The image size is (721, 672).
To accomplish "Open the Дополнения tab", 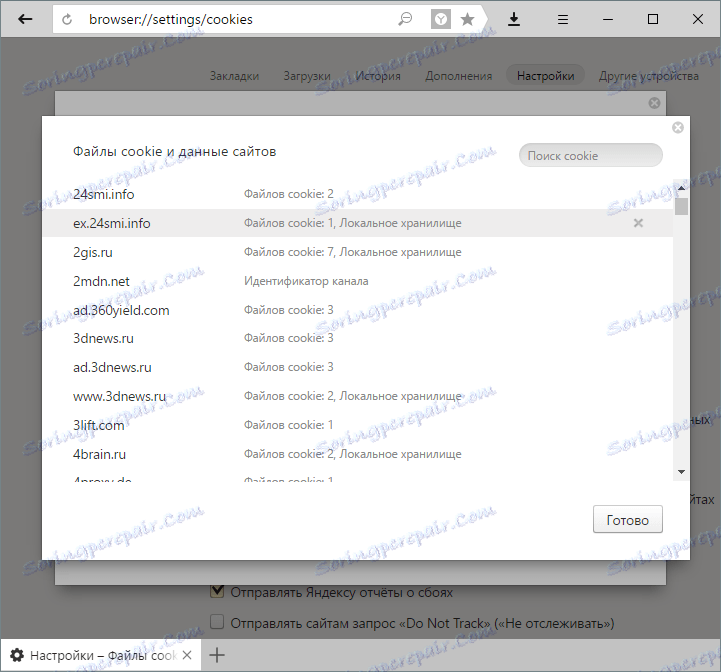I will pyautogui.click(x=458, y=76).
